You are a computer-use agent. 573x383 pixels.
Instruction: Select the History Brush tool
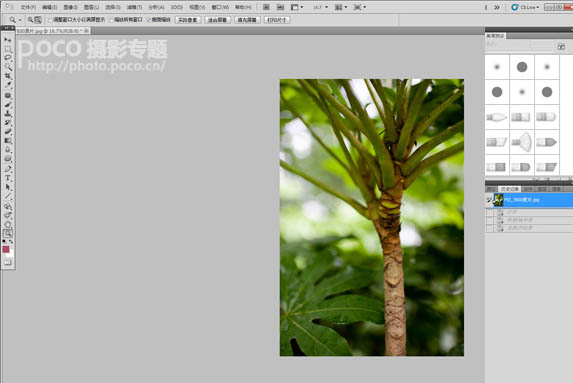coord(8,123)
